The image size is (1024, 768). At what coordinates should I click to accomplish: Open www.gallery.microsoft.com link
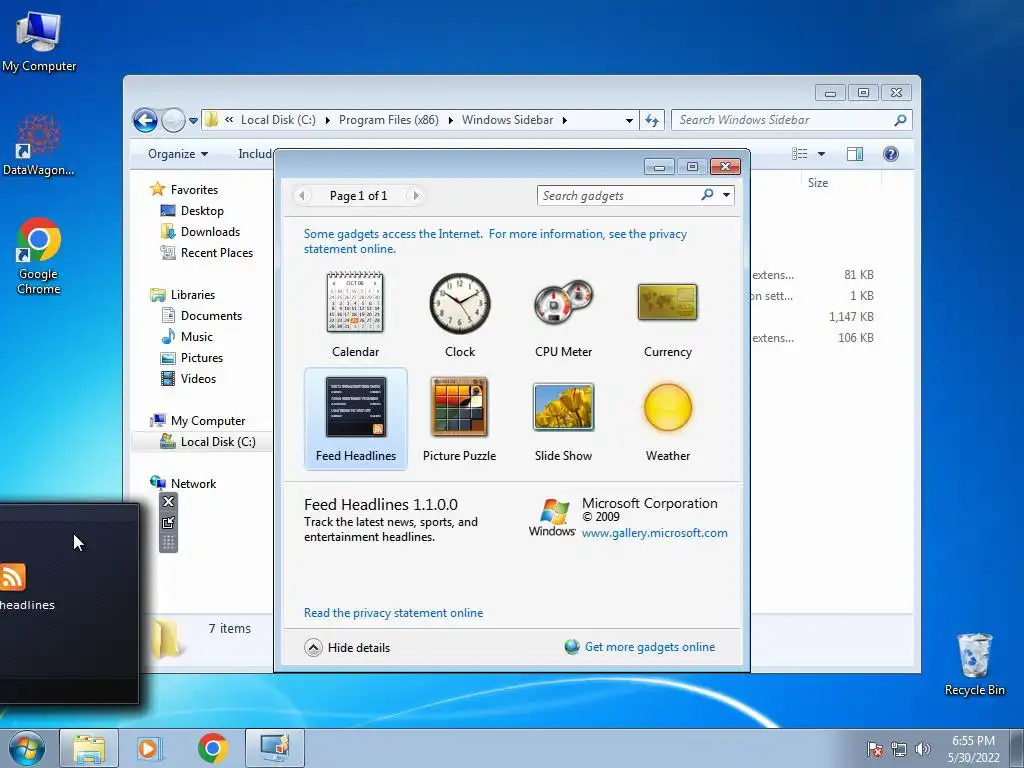(x=654, y=533)
